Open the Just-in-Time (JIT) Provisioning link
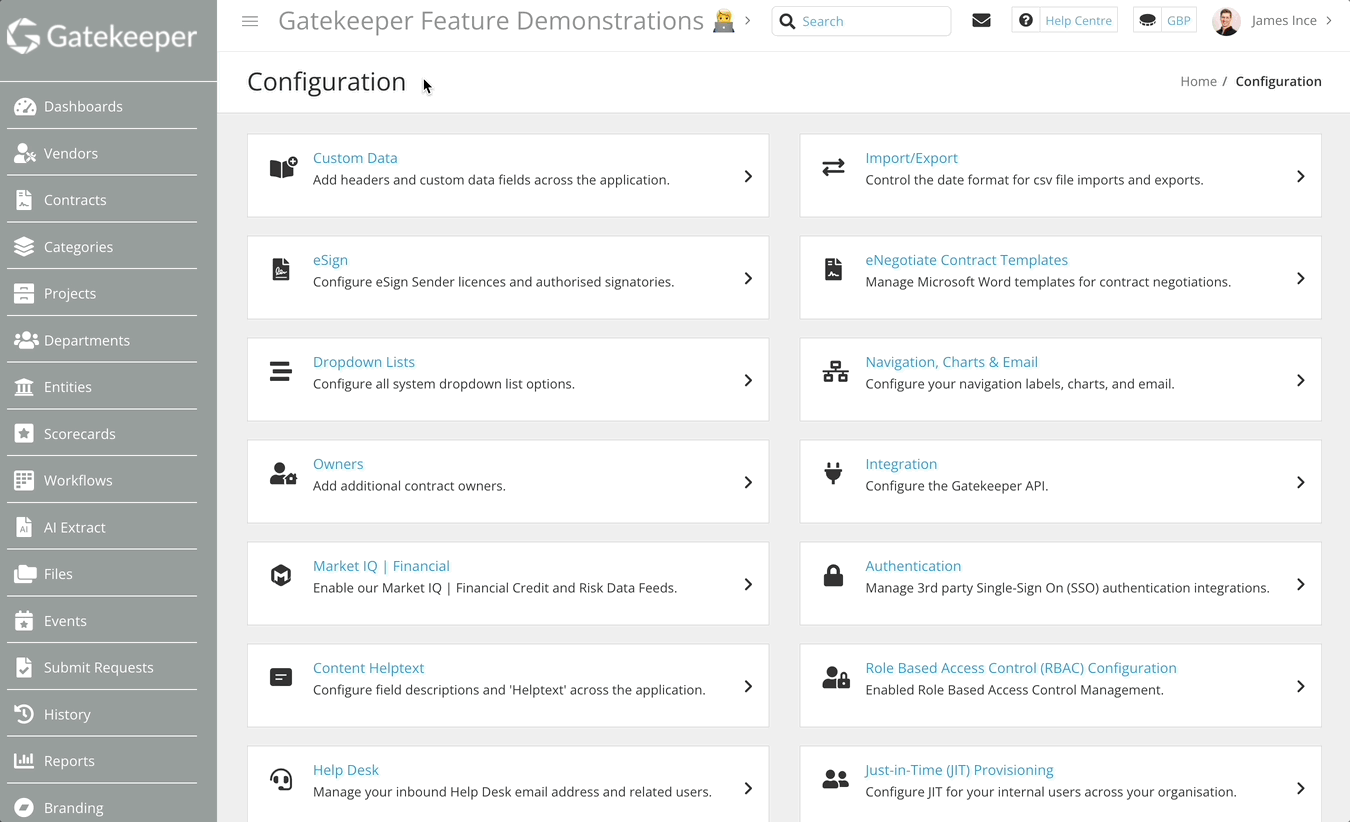 (x=959, y=770)
